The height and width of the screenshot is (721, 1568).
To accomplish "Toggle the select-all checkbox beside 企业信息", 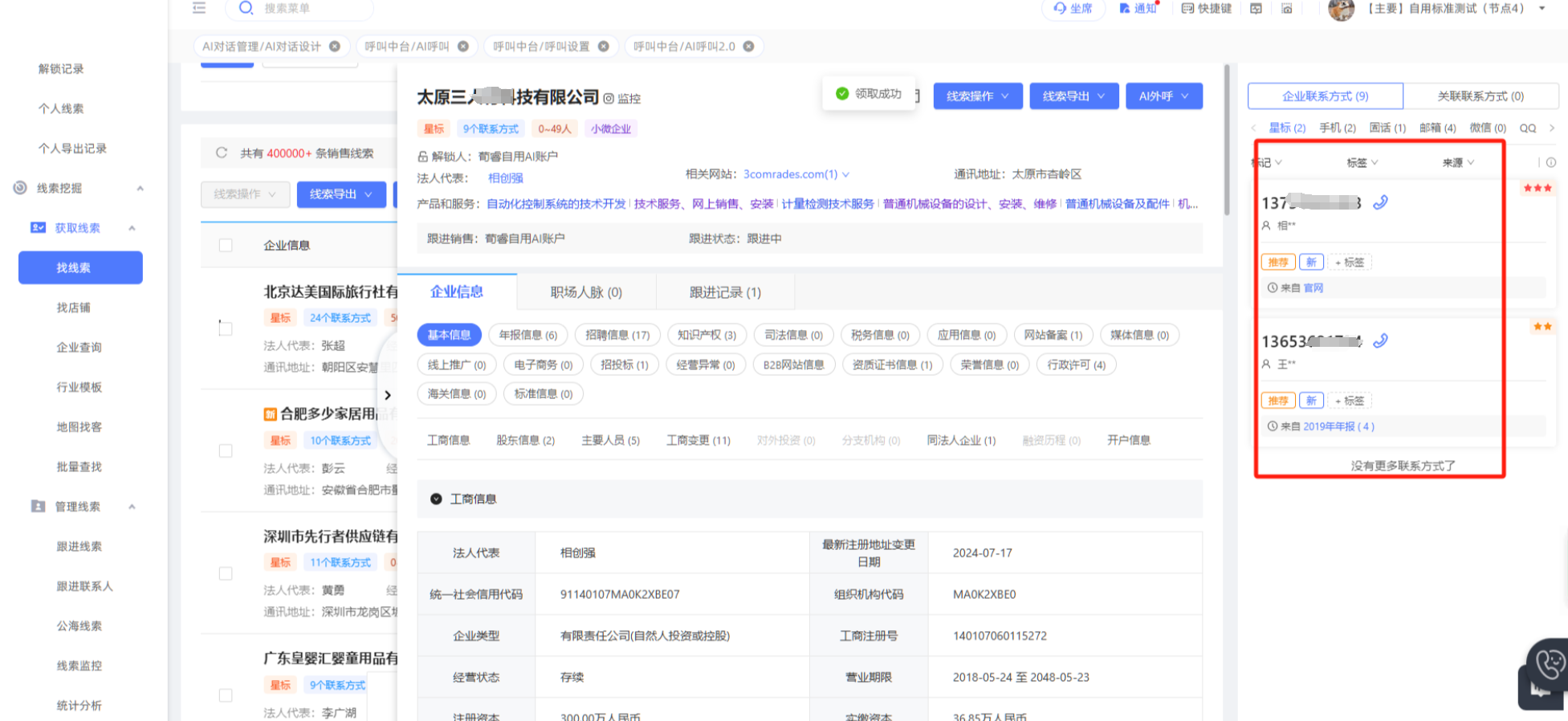I will point(226,245).
